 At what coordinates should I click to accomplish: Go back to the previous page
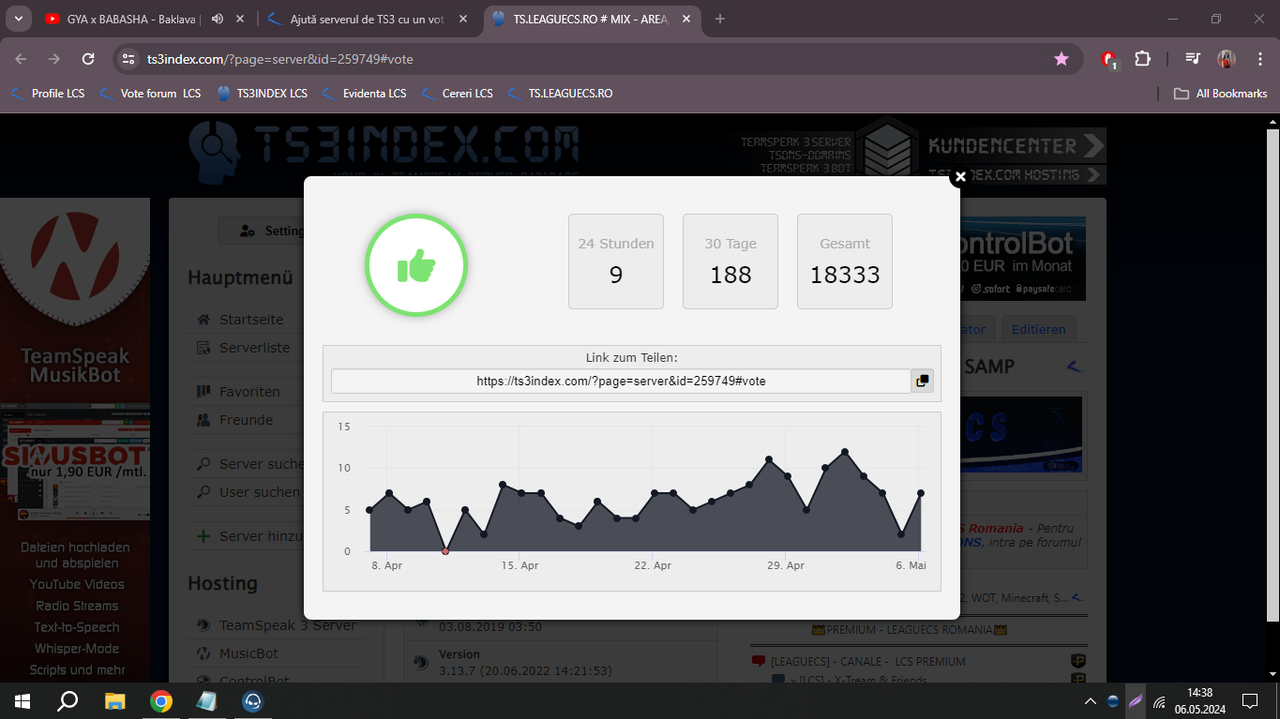click(21, 59)
